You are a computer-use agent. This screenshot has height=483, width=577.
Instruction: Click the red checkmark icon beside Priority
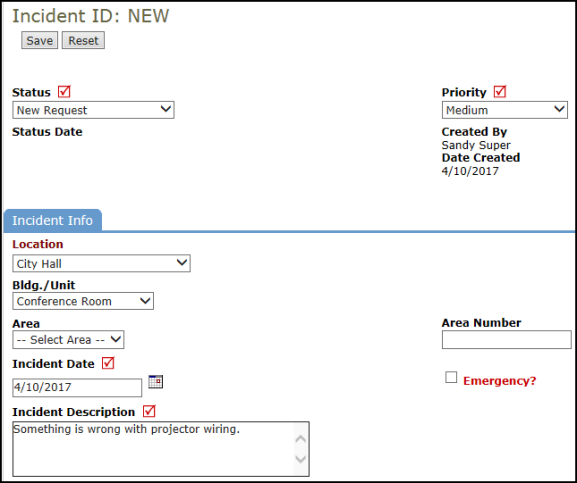[500, 92]
